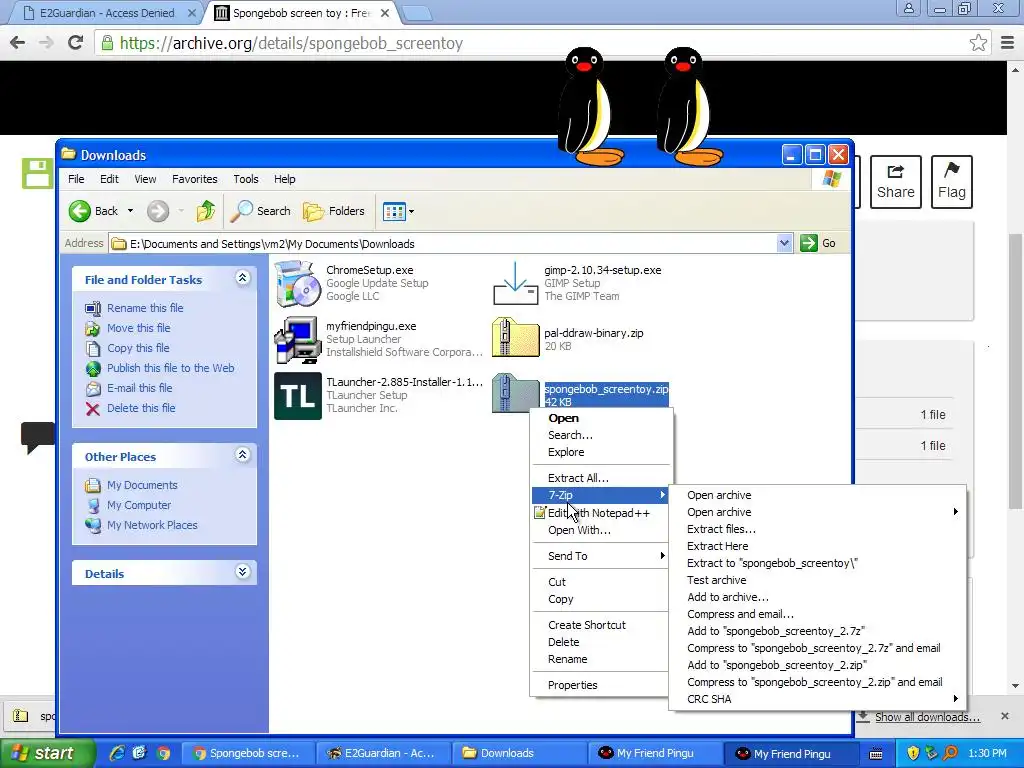The width and height of the screenshot is (1024, 768).
Task: Select pal-ddraw-binary.zip folder icon
Action: tap(515, 338)
